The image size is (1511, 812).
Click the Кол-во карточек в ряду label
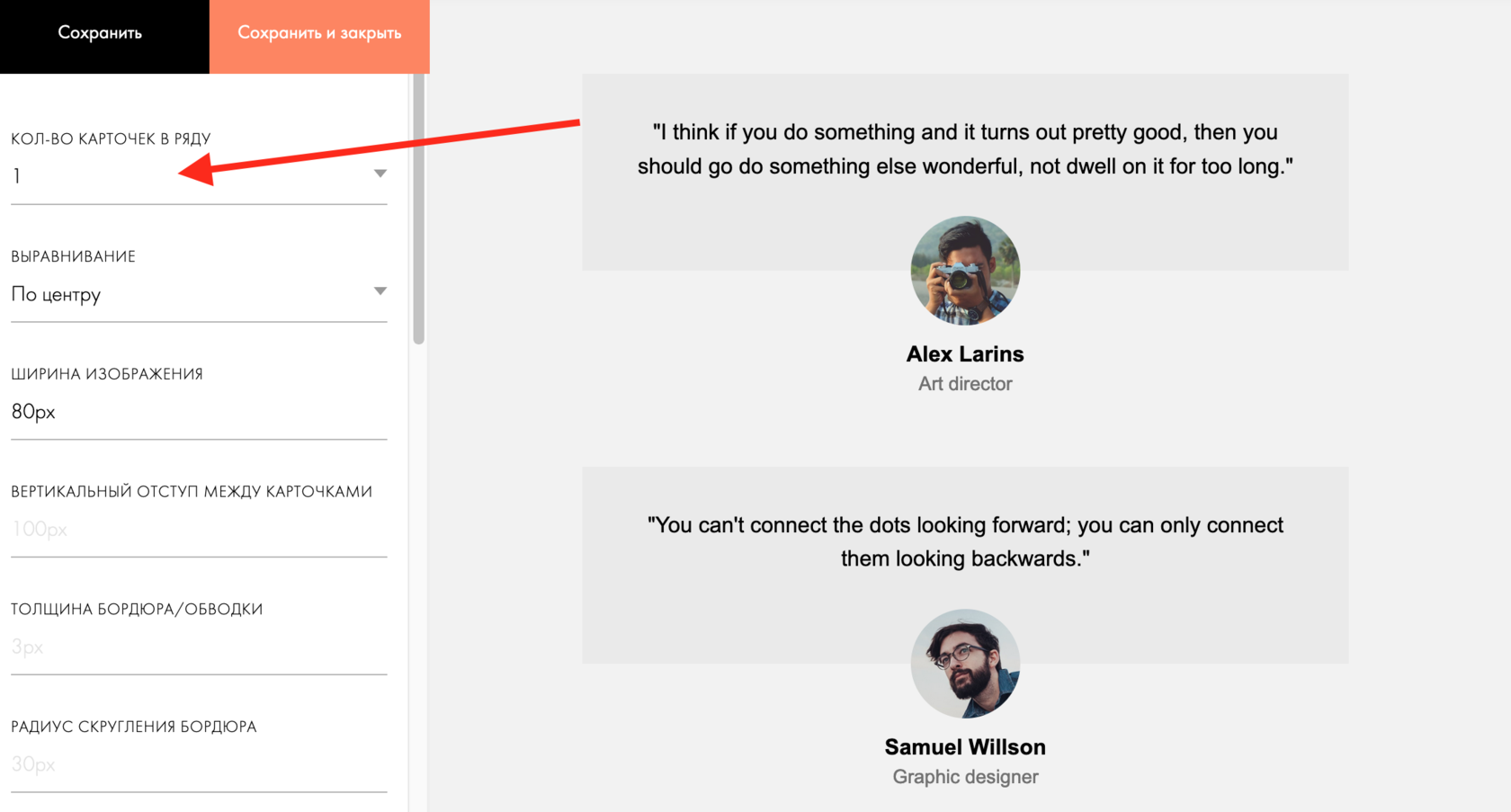[x=111, y=138]
